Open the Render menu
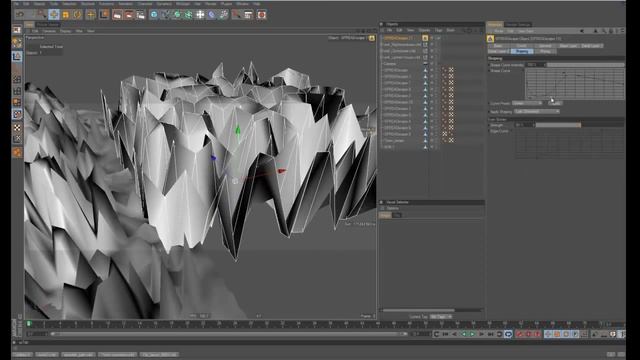 point(211,4)
